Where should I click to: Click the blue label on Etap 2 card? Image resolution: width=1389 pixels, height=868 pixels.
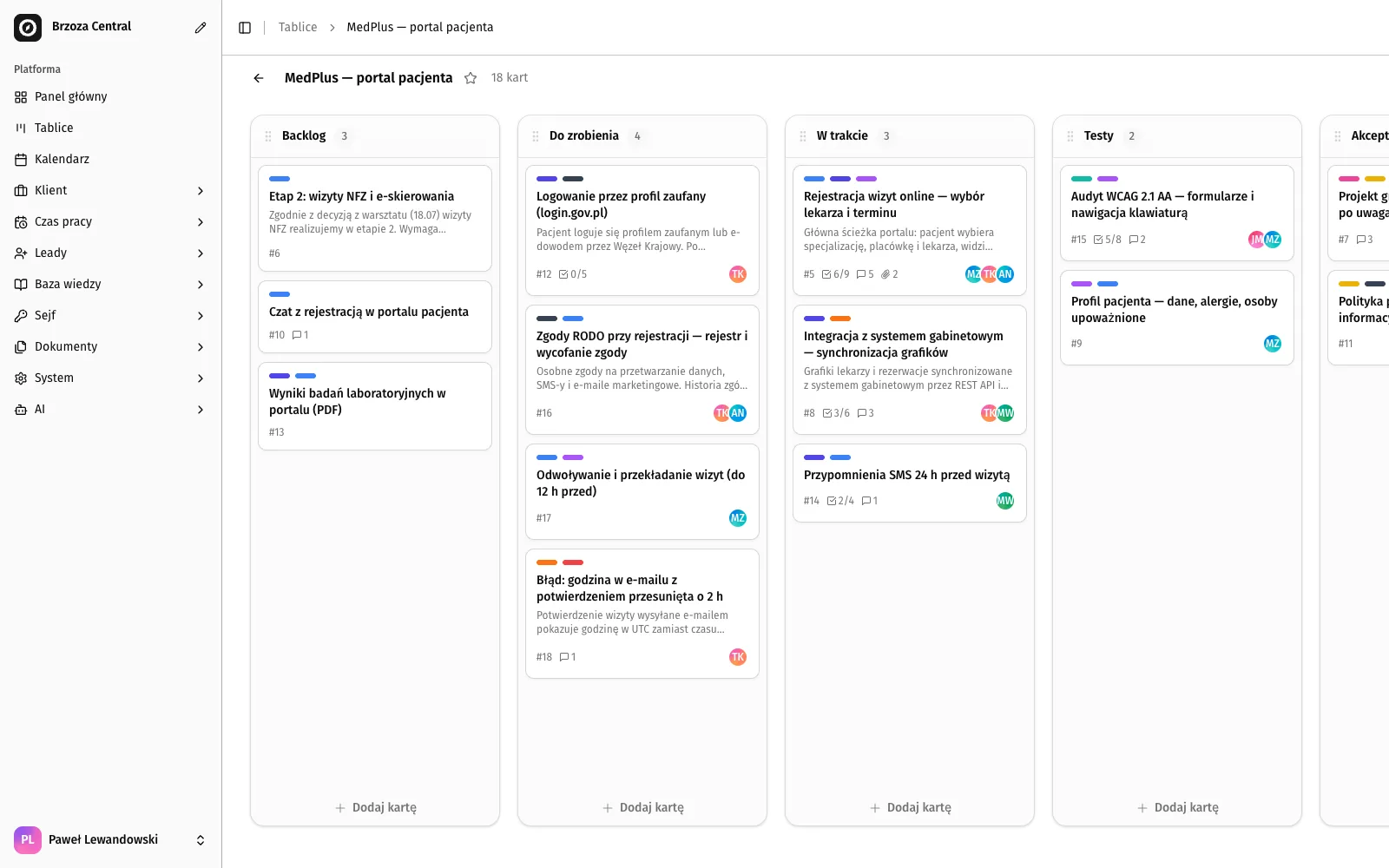click(x=280, y=179)
